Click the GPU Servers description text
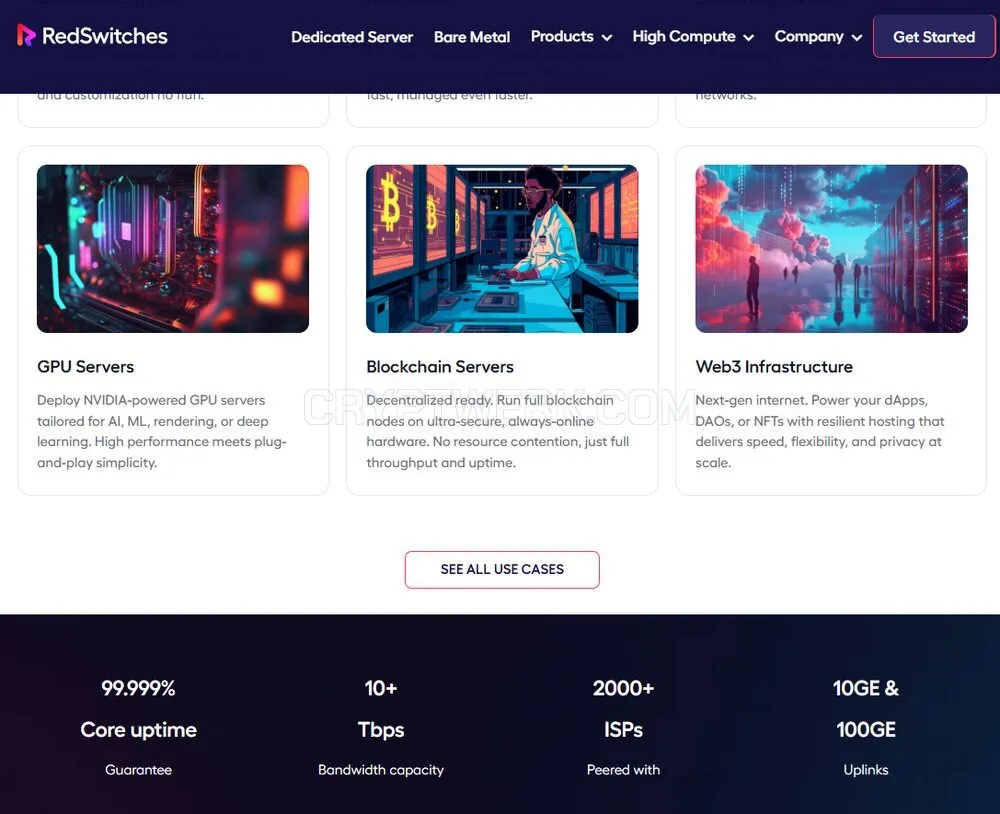This screenshot has height=814, width=1000. [162, 431]
